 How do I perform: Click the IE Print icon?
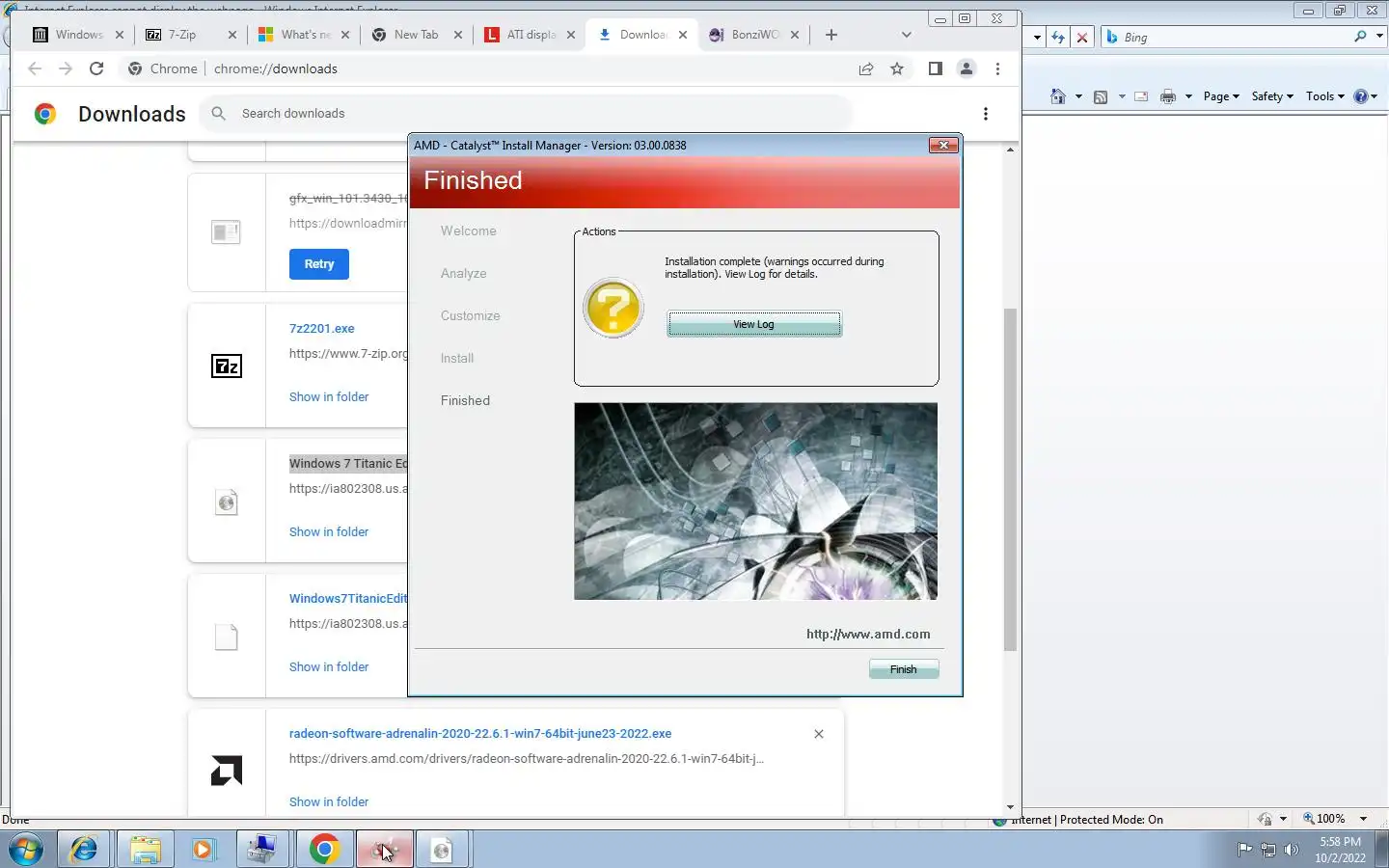(x=1168, y=96)
